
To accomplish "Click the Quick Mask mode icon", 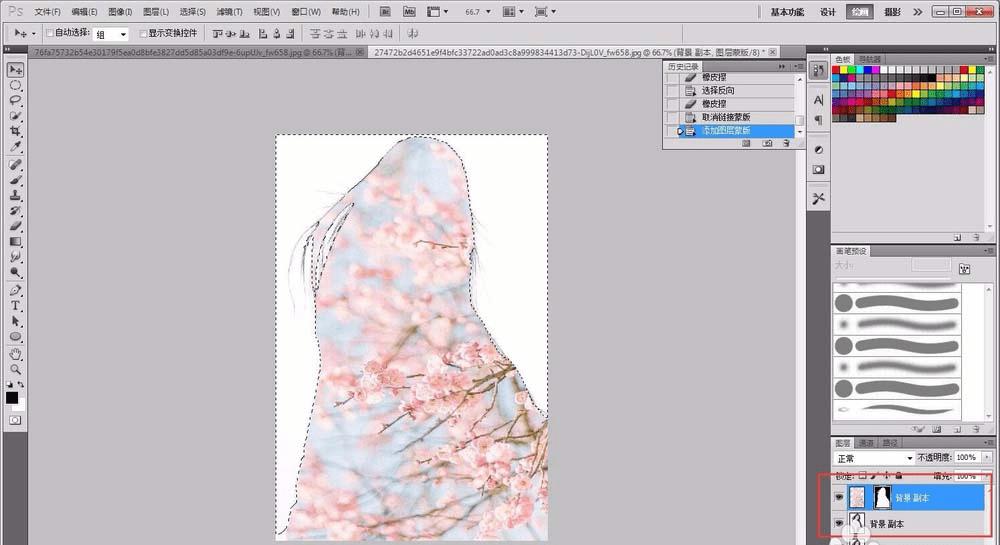I will pyautogui.click(x=16, y=421).
